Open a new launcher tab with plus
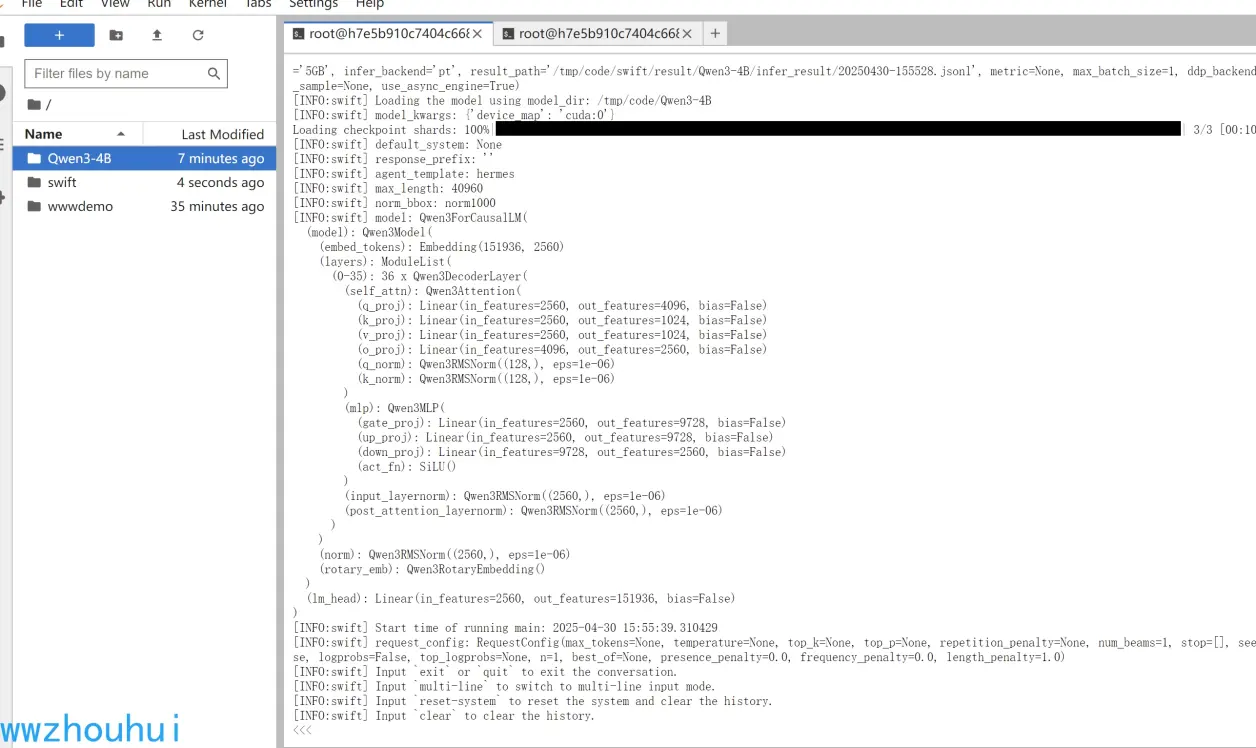1256x748 pixels. (715, 33)
